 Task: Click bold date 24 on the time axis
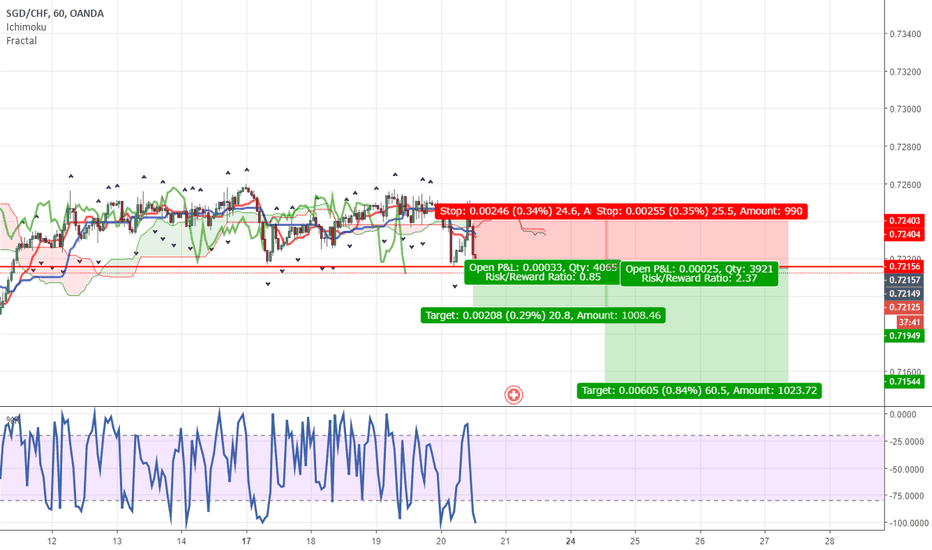pos(571,541)
